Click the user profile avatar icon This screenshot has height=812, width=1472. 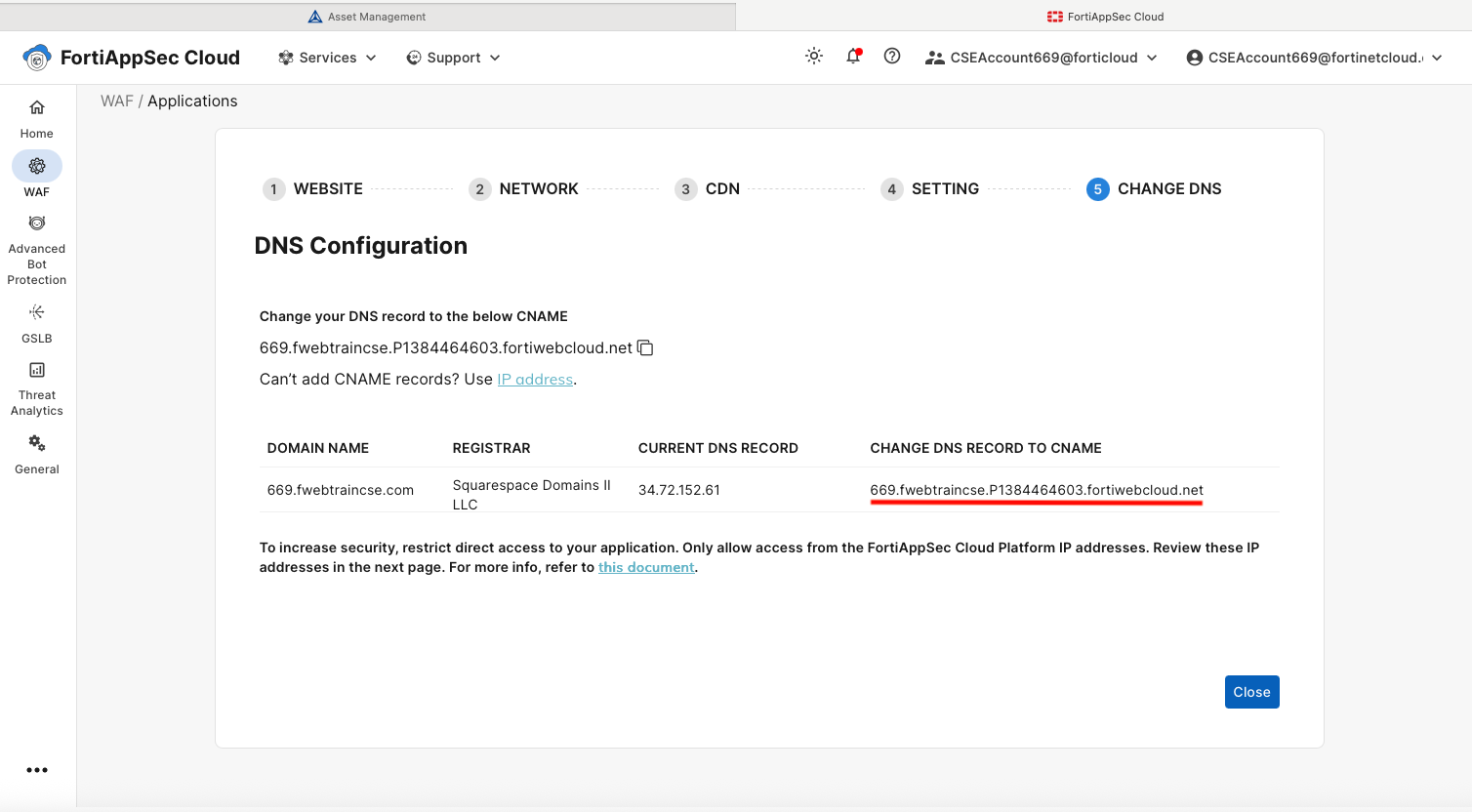(1195, 58)
